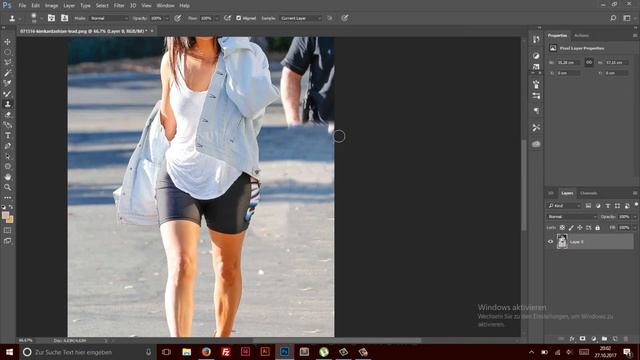Open the Brush Settings panel button

coord(51,18)
